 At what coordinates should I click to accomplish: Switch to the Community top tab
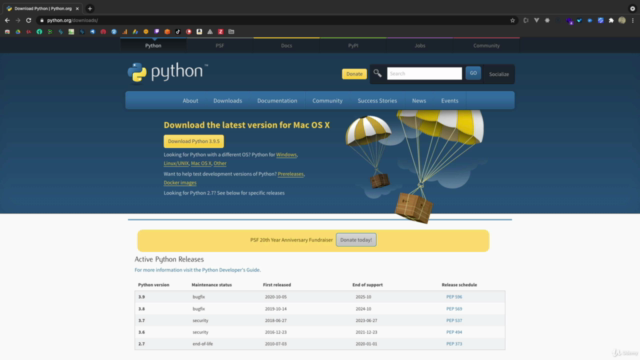pyautogui.click(x=486, y=46)
